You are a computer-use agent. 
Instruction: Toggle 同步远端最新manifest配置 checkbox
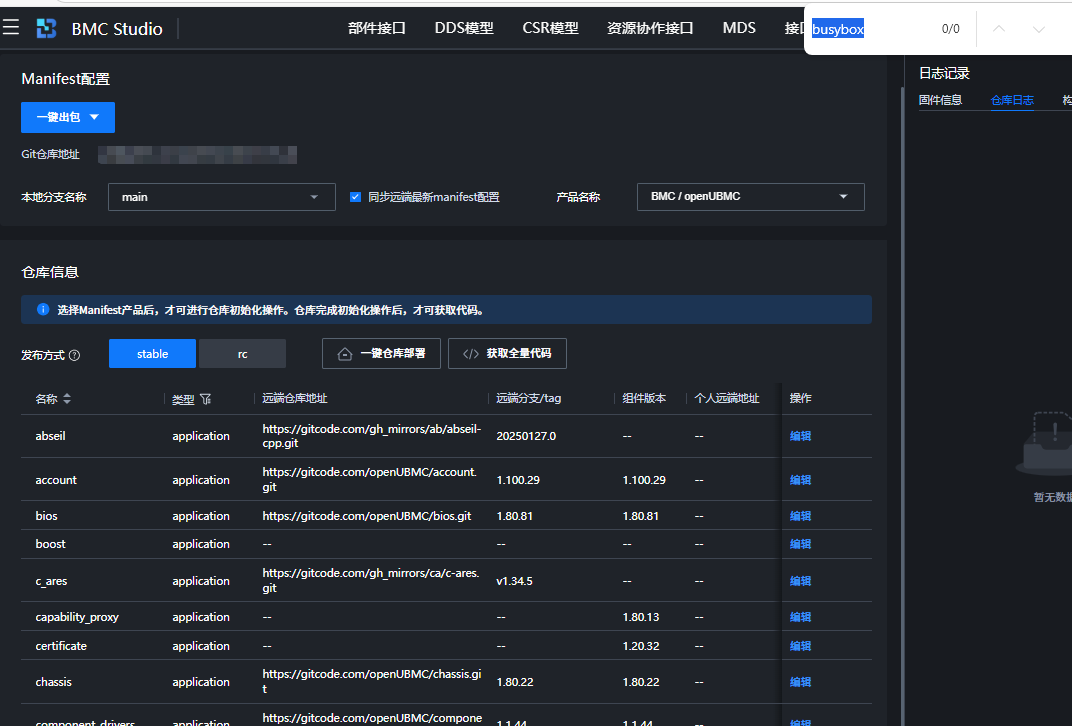(x=355, y=197)
